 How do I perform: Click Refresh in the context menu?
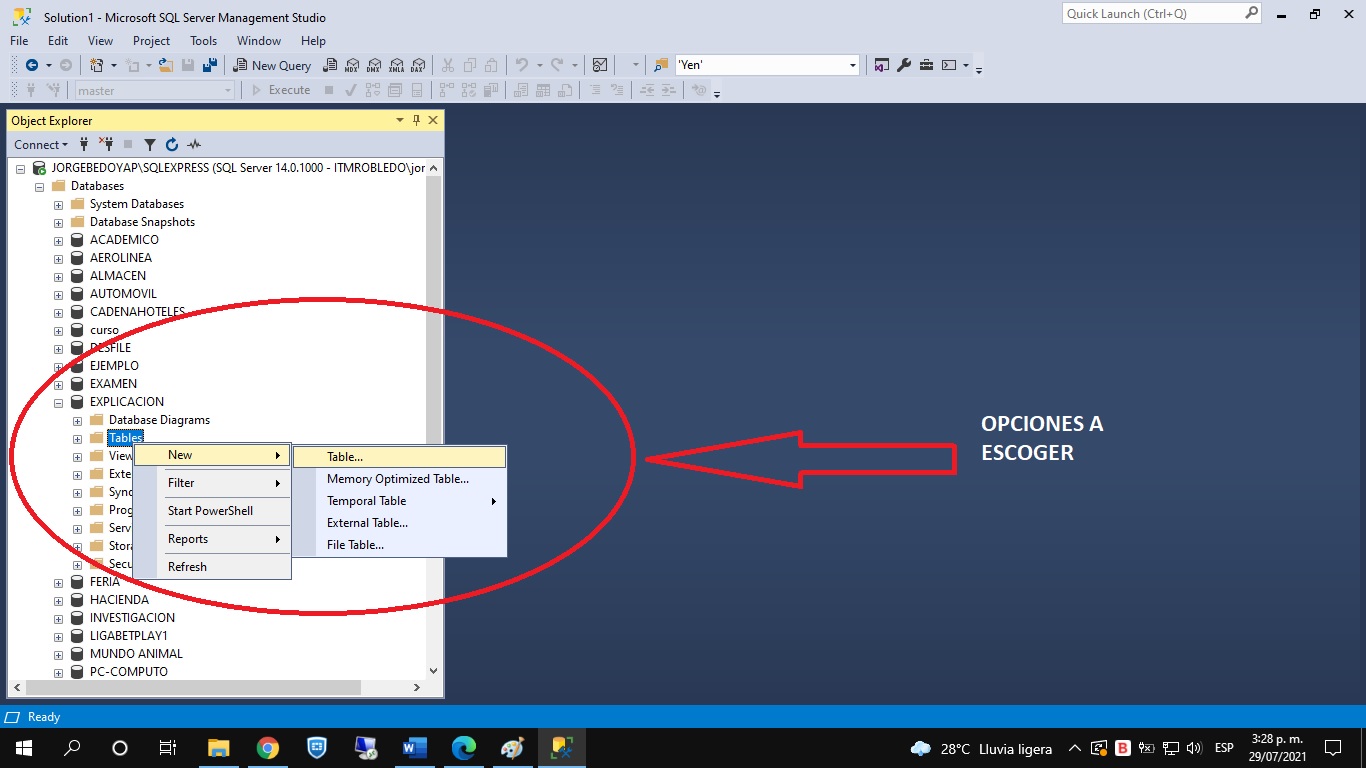click(x=212, y=567)
